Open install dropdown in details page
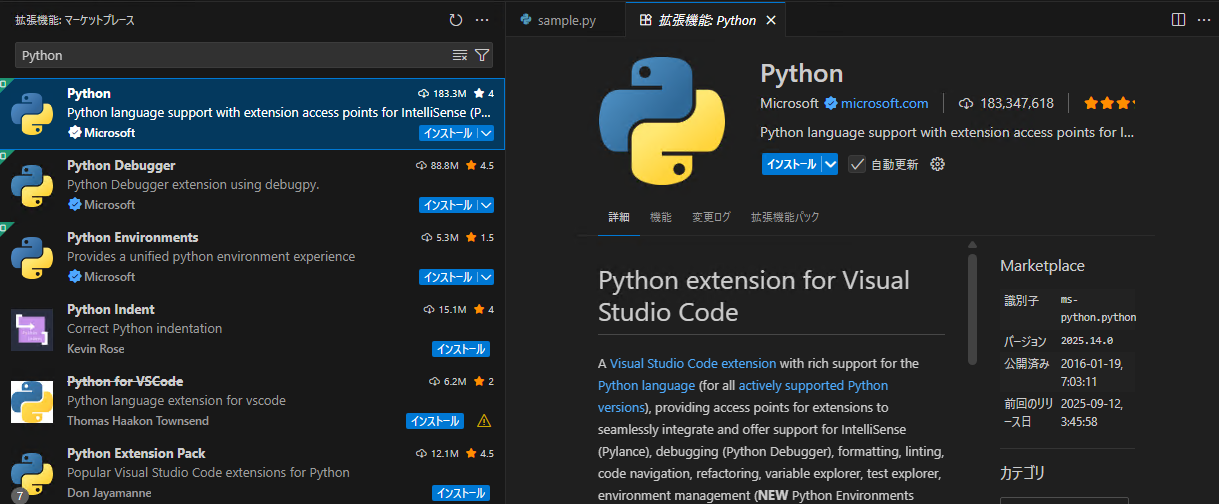This screenshot has width=1219, height=504. point(829,165)
